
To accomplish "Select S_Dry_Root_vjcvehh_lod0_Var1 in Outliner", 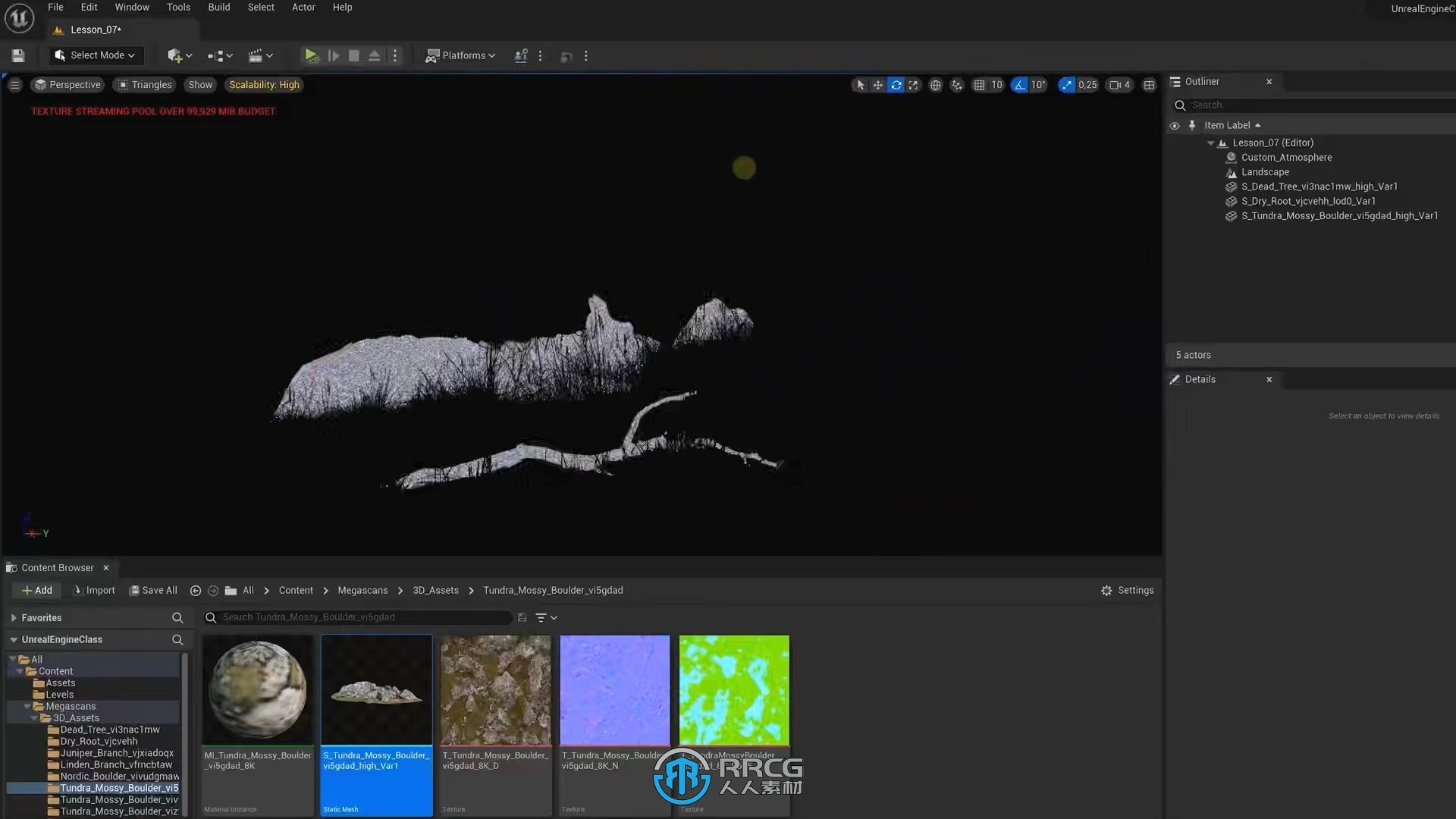I will [x=1308, y=201].
